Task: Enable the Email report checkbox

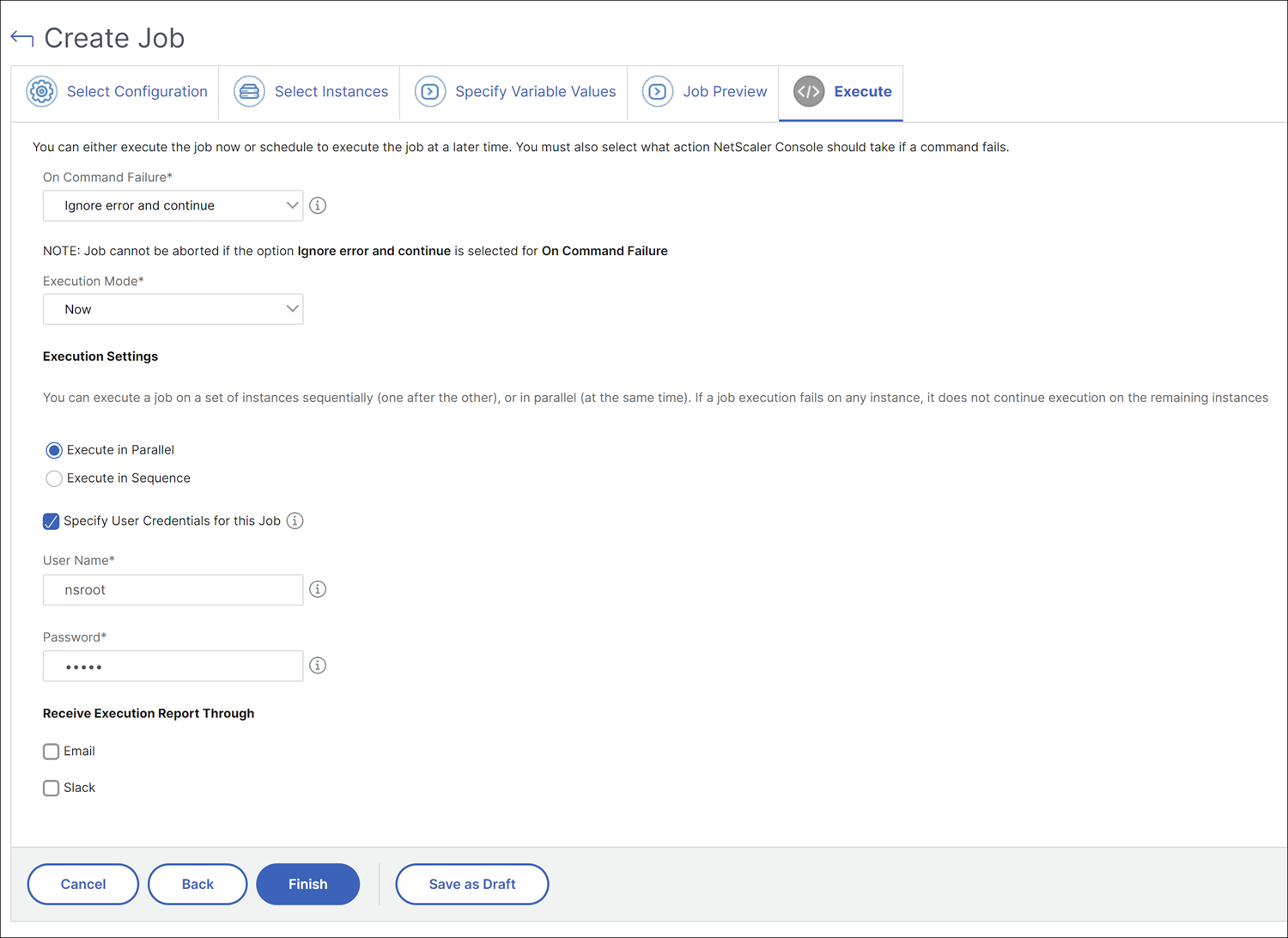Action: [x=52, y=752]
